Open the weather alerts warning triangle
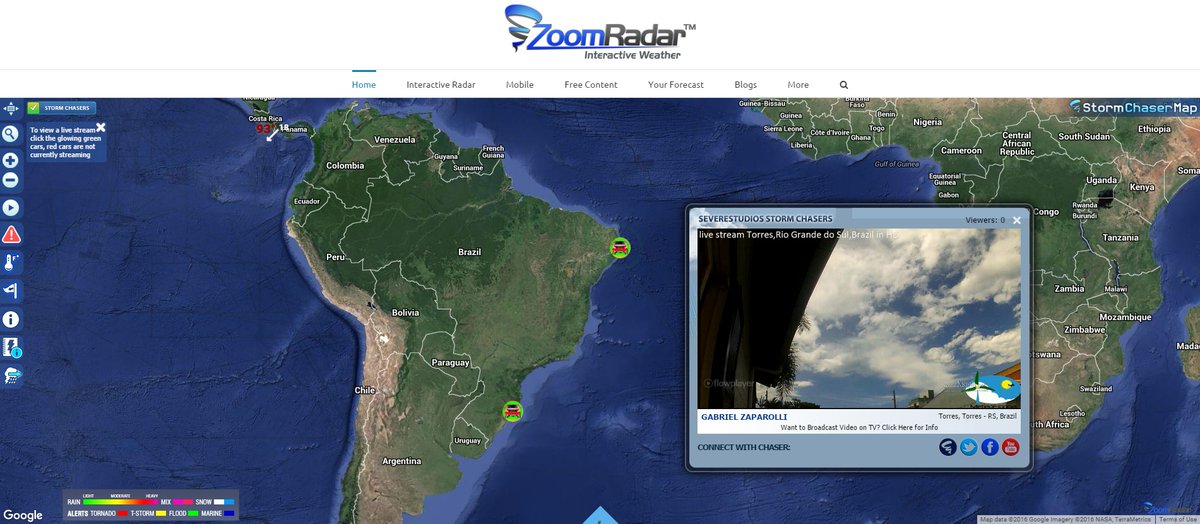This screenshot has width=1200, height=524. (x=11, y=235)
